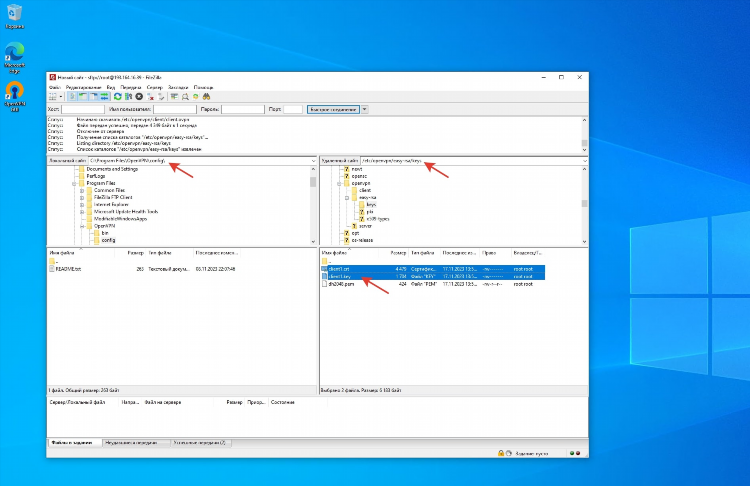The image size is (750, 486).
Task: Sort remote list by Права column
Action: [489, 253]
